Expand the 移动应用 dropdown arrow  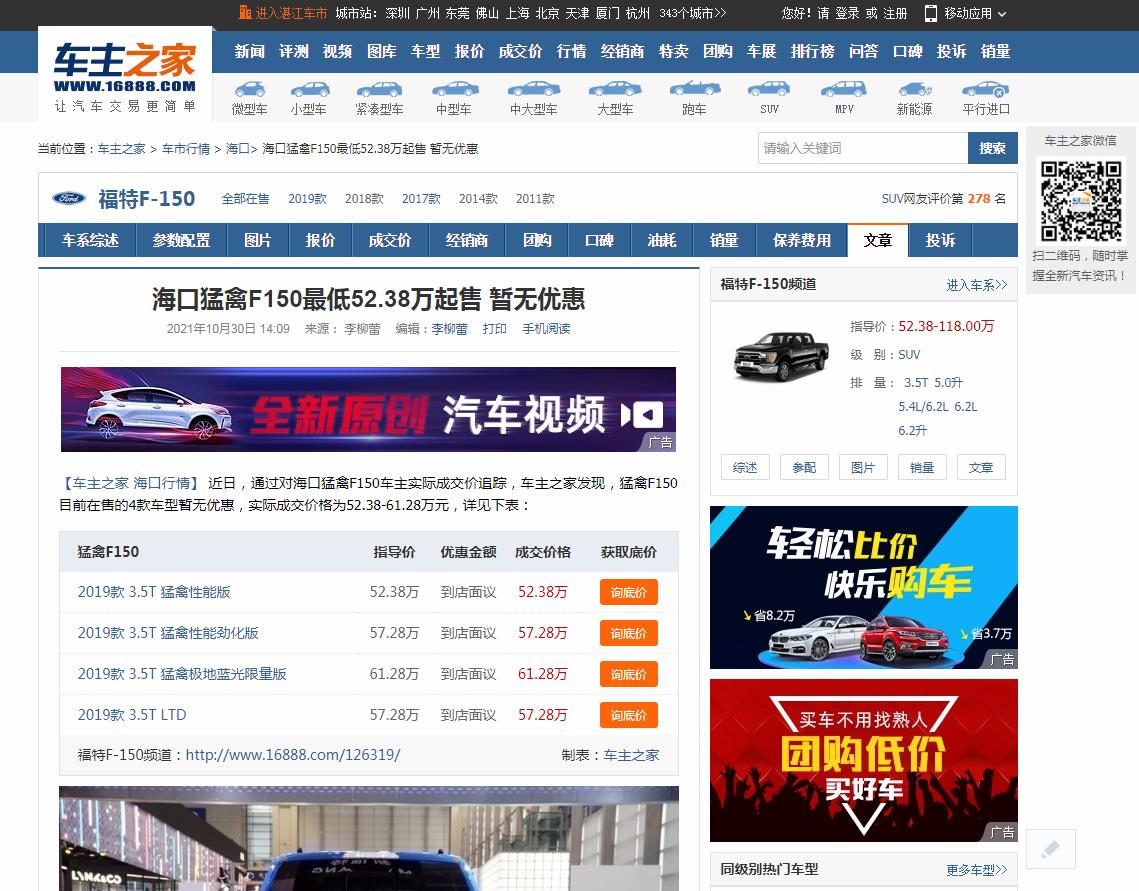(x=1002, y=14)
